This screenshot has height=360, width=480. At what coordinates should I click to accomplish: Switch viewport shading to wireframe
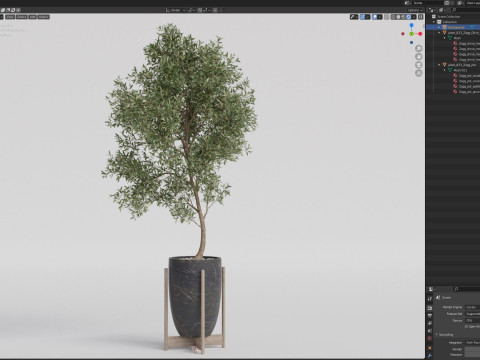click(393, 17)
